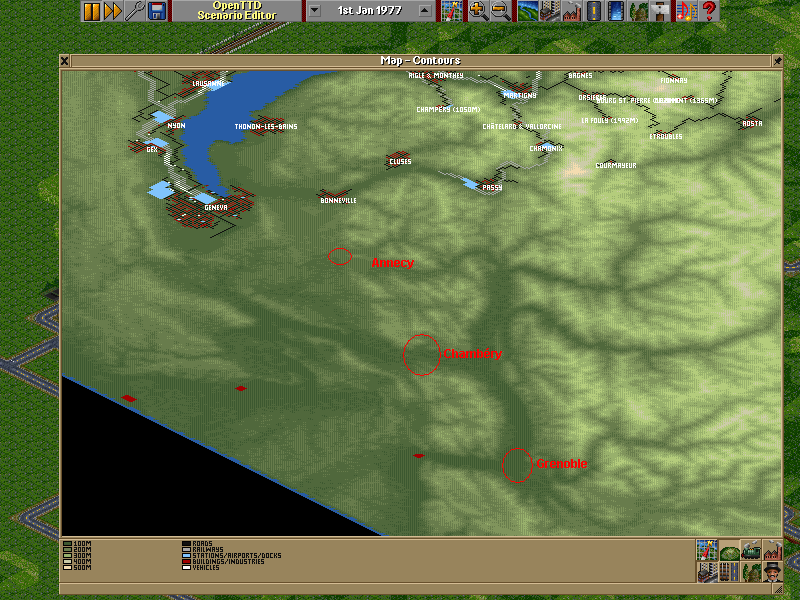Viewport: 800px width, 600px height.
Task: Click the OpenTTD Scenario Editor title panel
Action: tap(237, 11)
